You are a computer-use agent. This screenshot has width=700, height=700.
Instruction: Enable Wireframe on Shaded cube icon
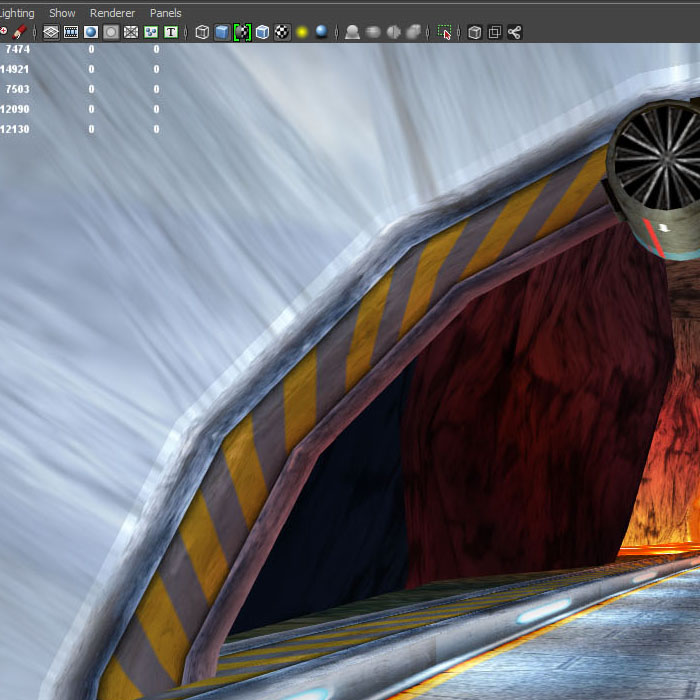262,32
